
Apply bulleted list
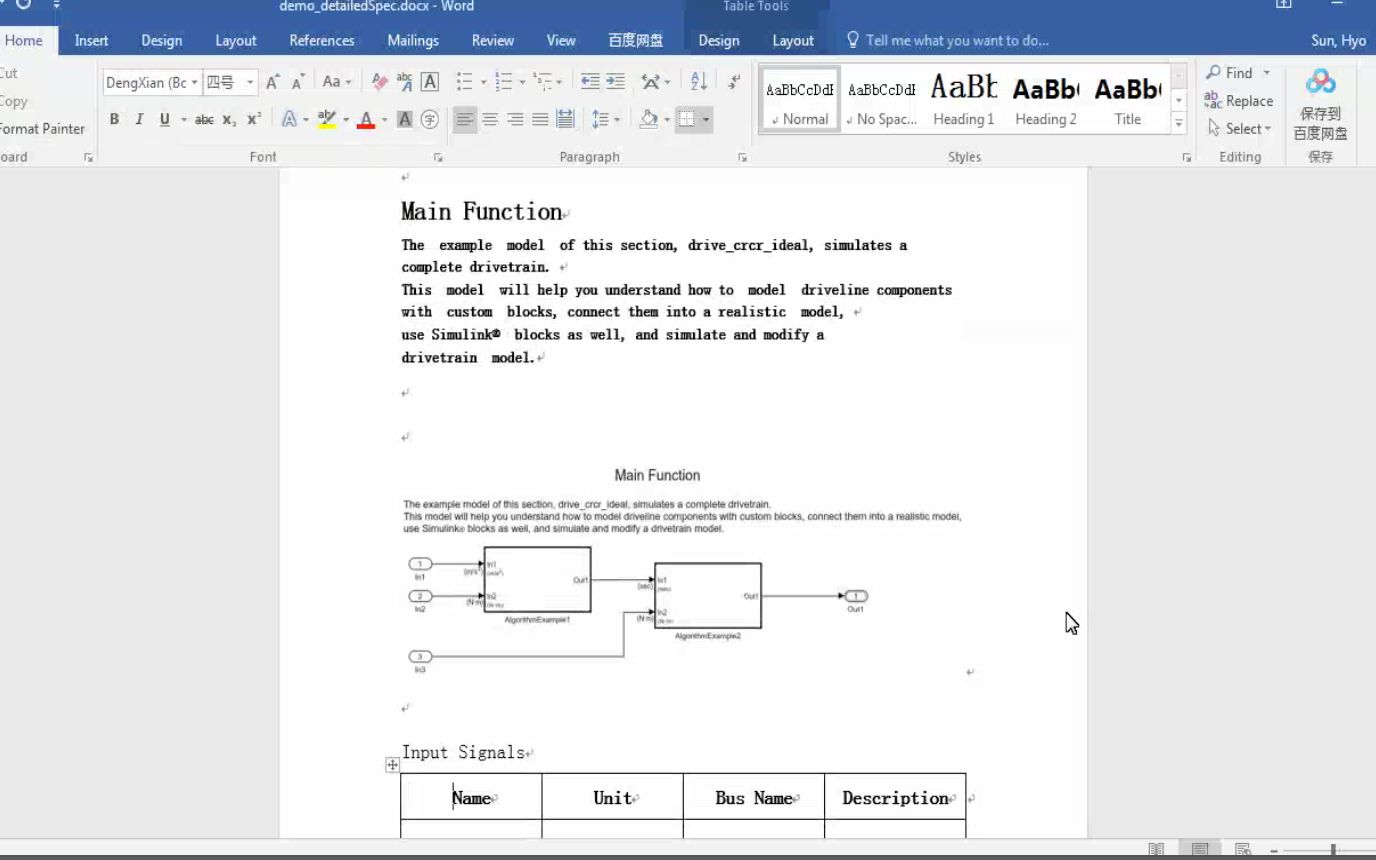point(464,82)
